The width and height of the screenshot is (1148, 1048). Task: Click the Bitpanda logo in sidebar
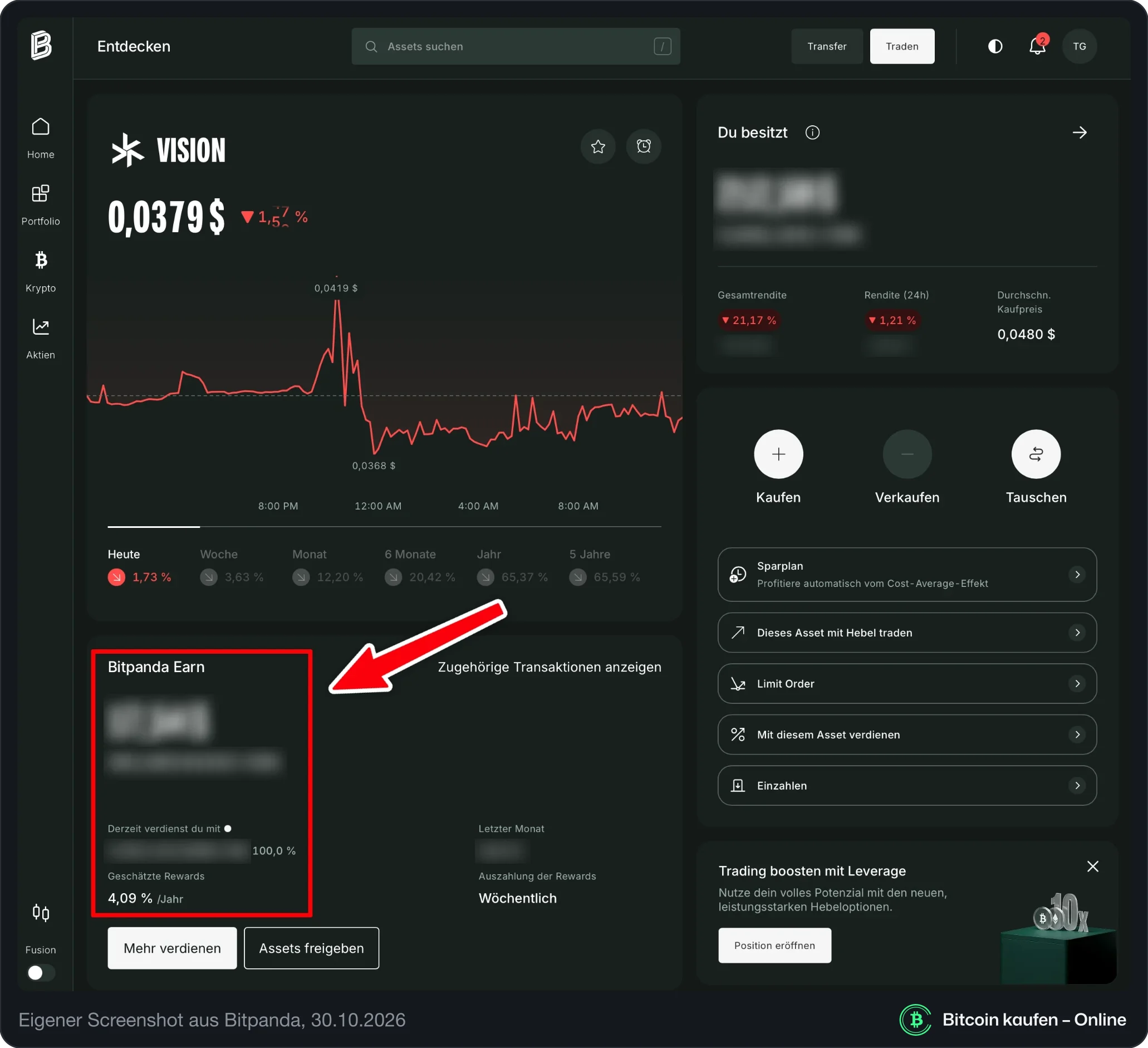(x=41, y=46)
